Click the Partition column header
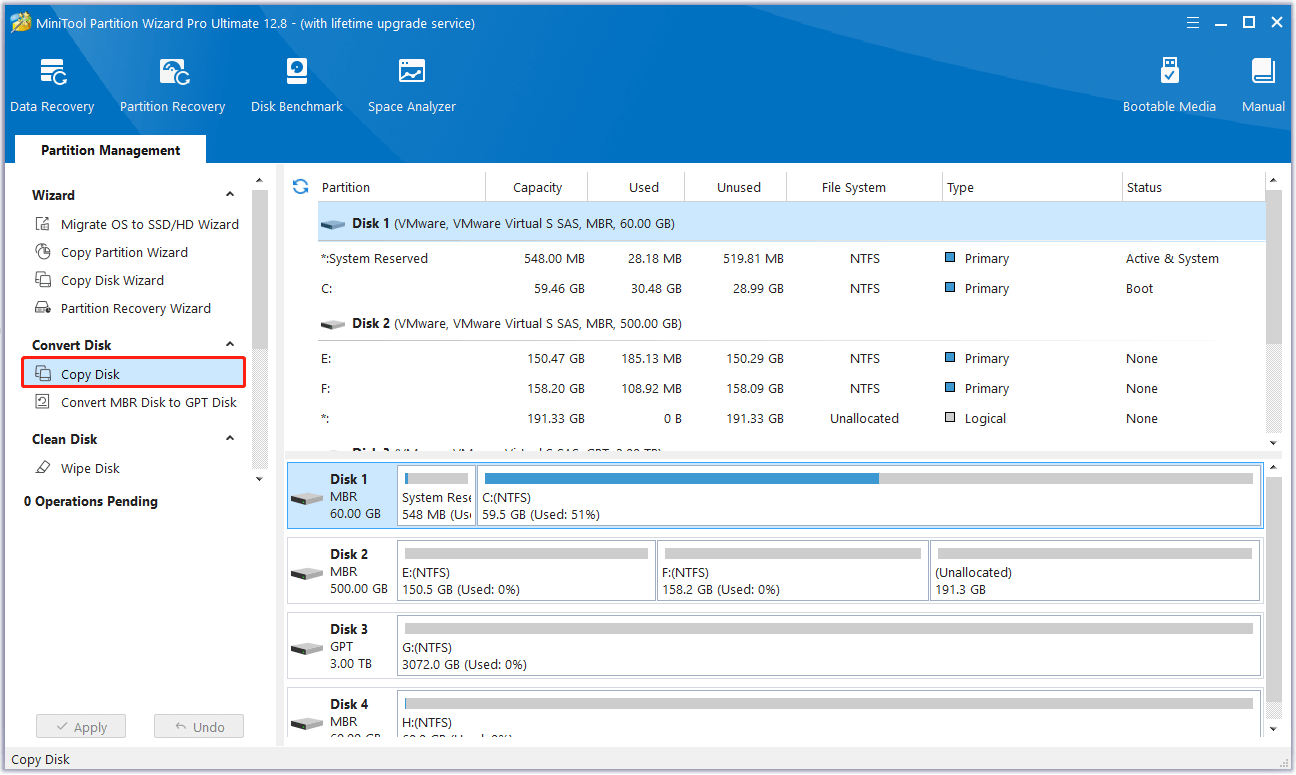This screenshot has width=1296, height=775. click(x=401, y=187)
